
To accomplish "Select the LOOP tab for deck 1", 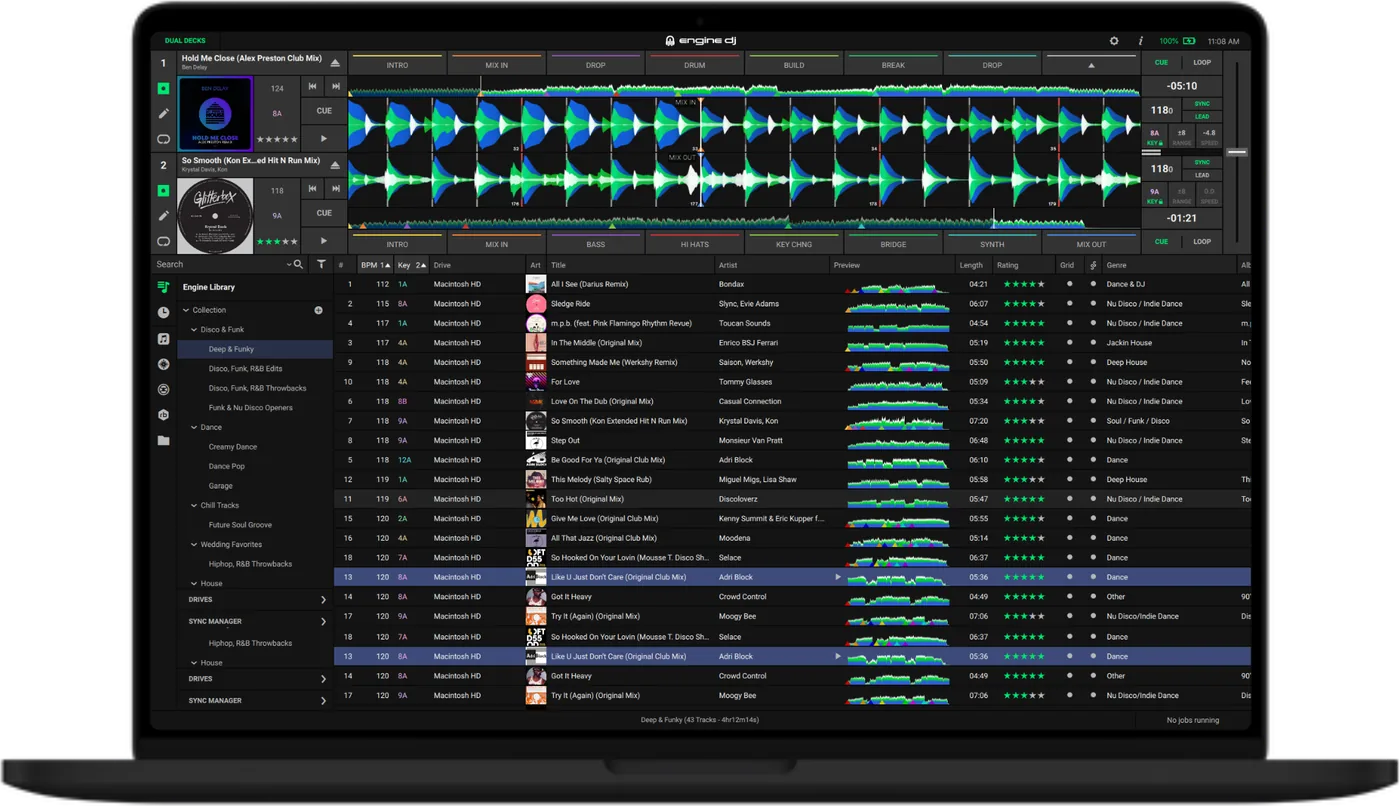I will click(x=1202, y=62).
